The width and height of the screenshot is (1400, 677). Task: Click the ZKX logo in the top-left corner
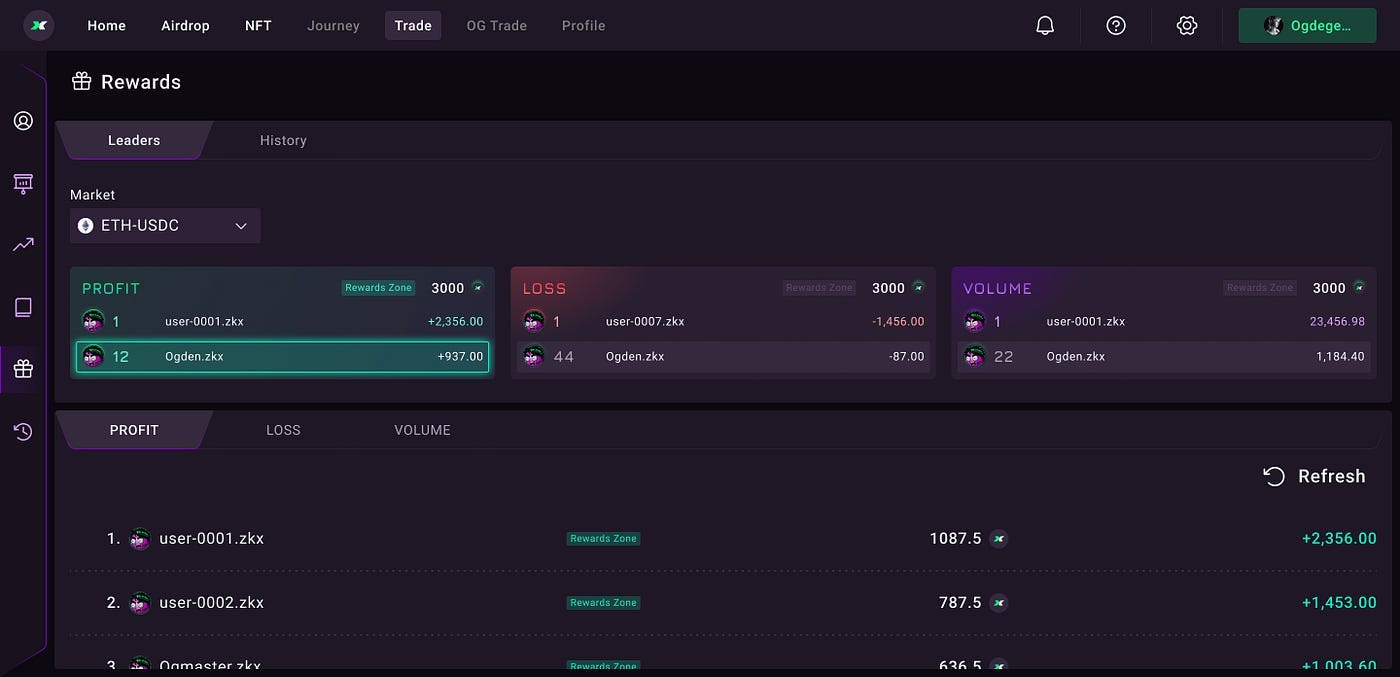(x=38, y=25)
